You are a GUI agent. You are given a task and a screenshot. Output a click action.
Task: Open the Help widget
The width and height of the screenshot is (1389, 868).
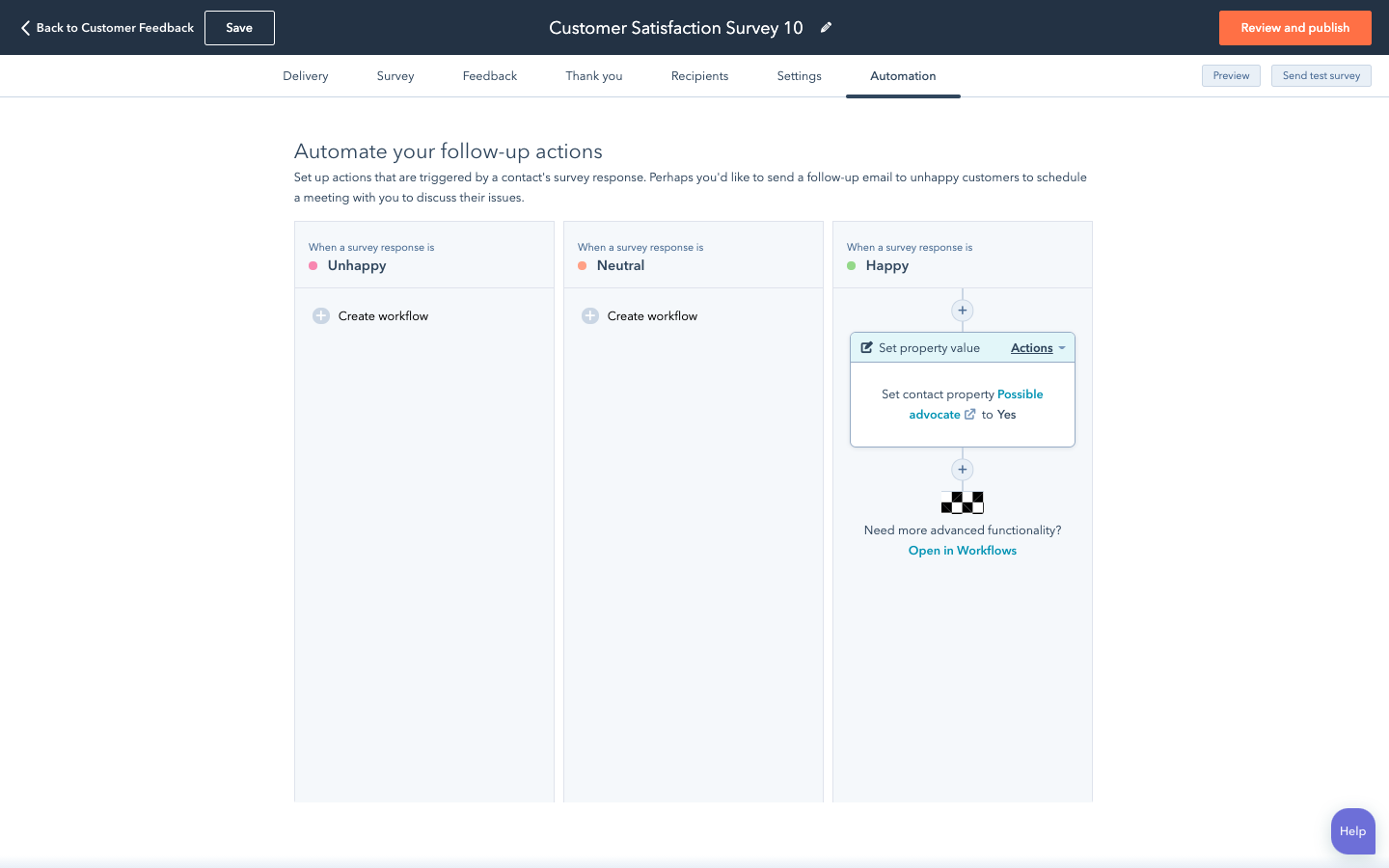coord(1352,831)
